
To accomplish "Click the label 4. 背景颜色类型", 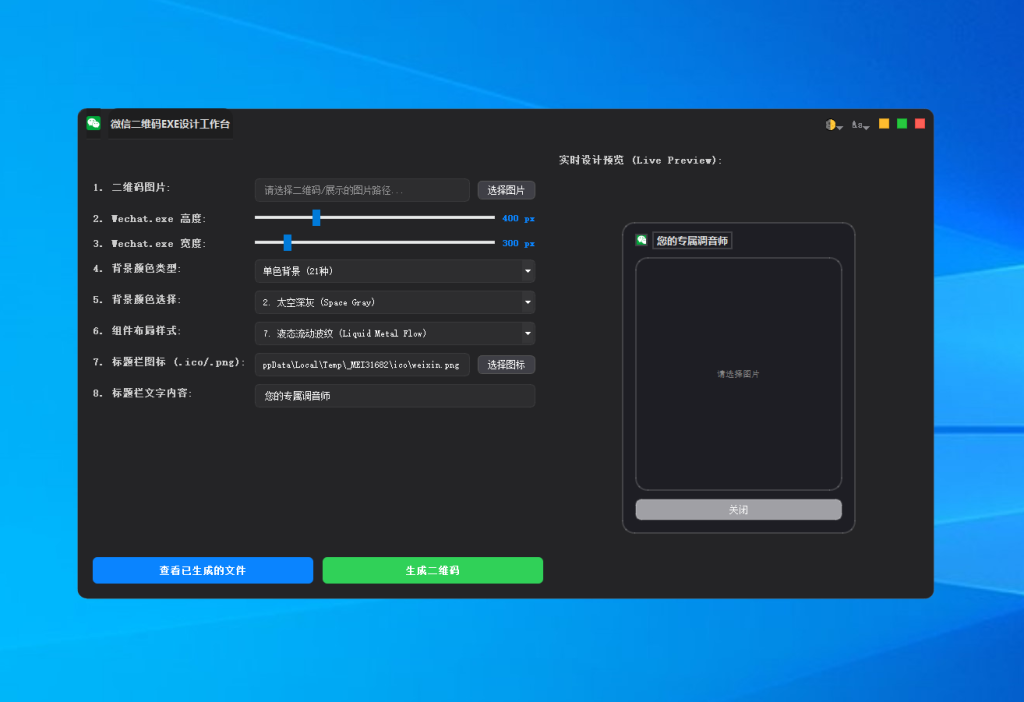I will [x=136, y=268].
